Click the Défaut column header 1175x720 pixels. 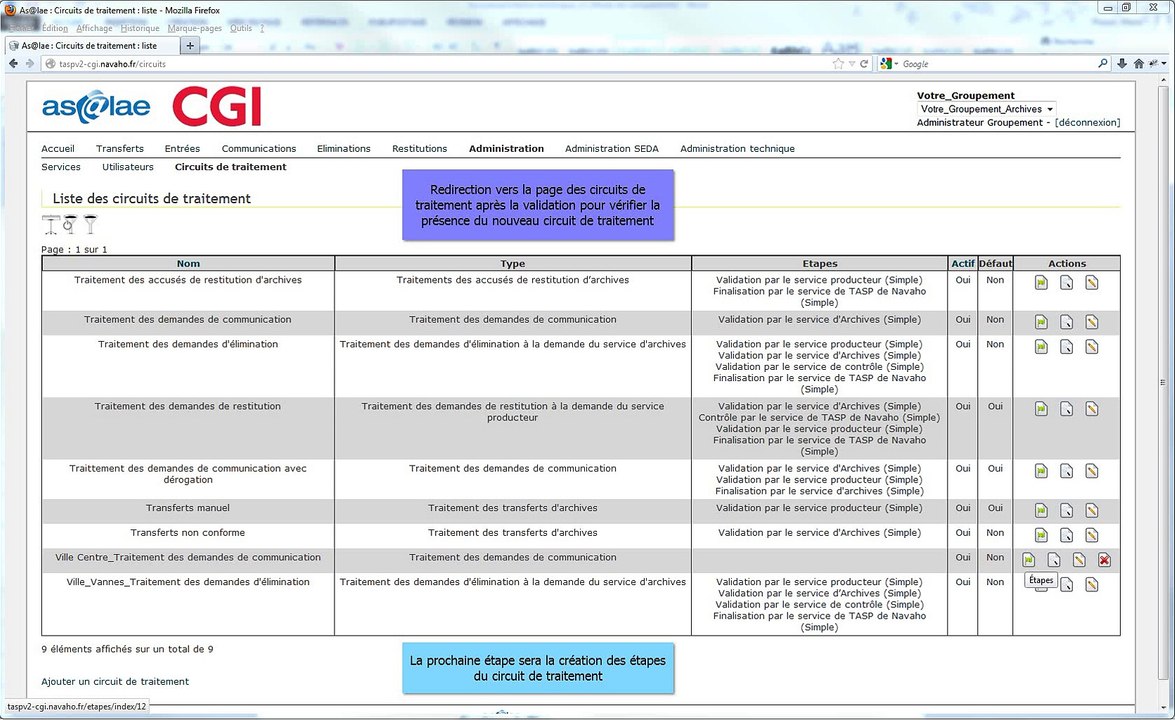point(995,264)
